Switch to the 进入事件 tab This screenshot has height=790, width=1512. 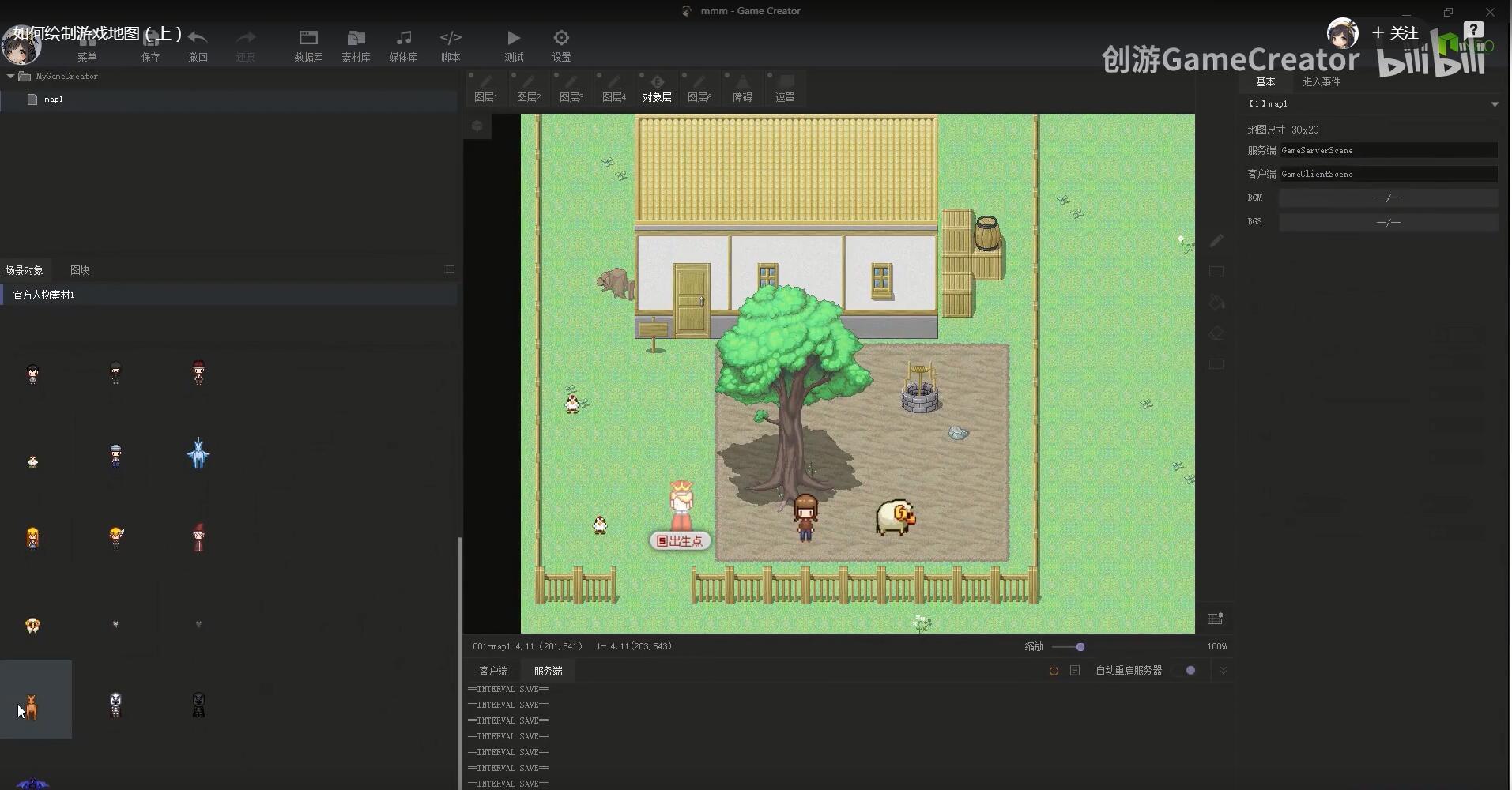1321,82
